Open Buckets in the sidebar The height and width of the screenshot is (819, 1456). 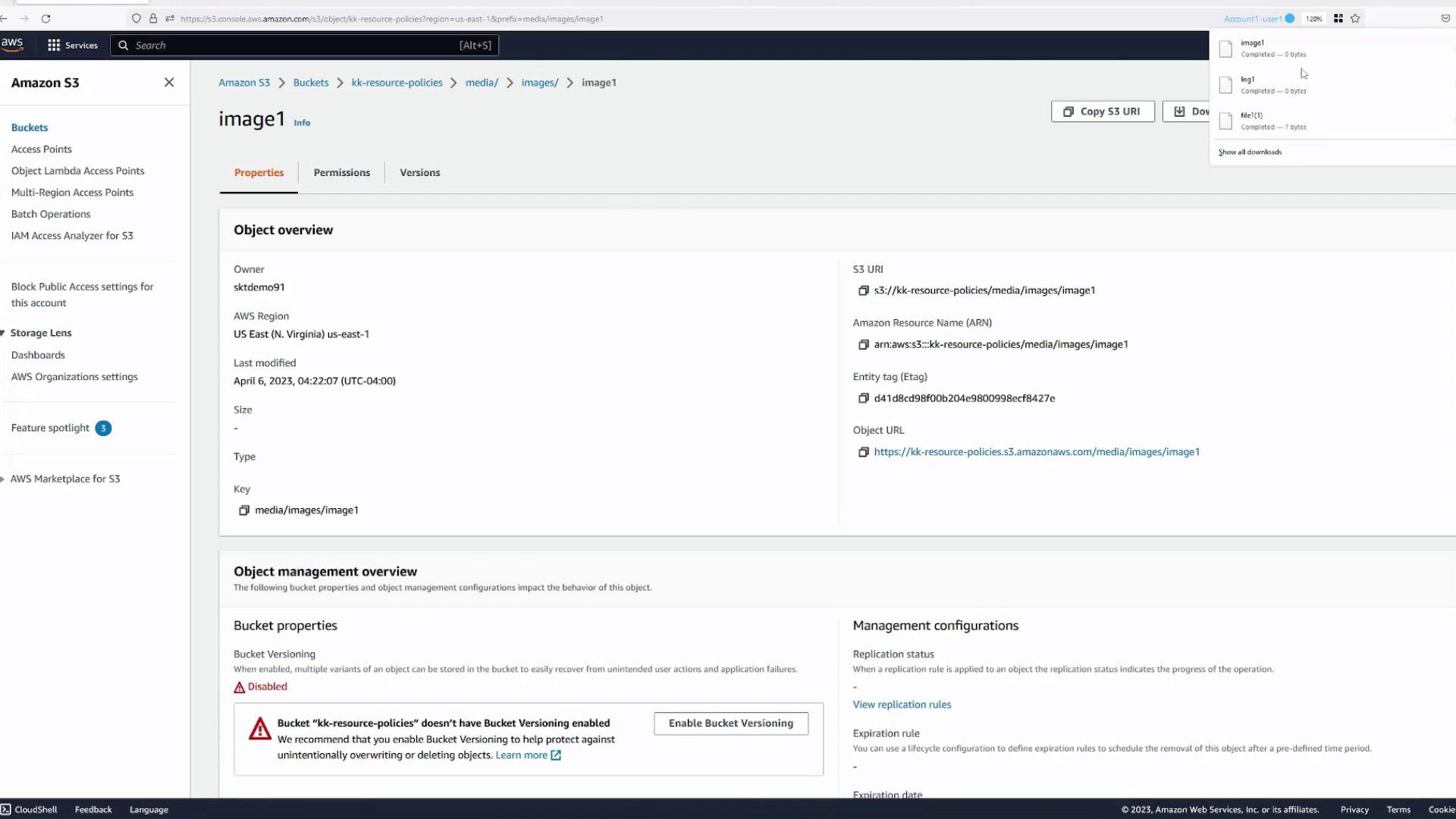30,127
